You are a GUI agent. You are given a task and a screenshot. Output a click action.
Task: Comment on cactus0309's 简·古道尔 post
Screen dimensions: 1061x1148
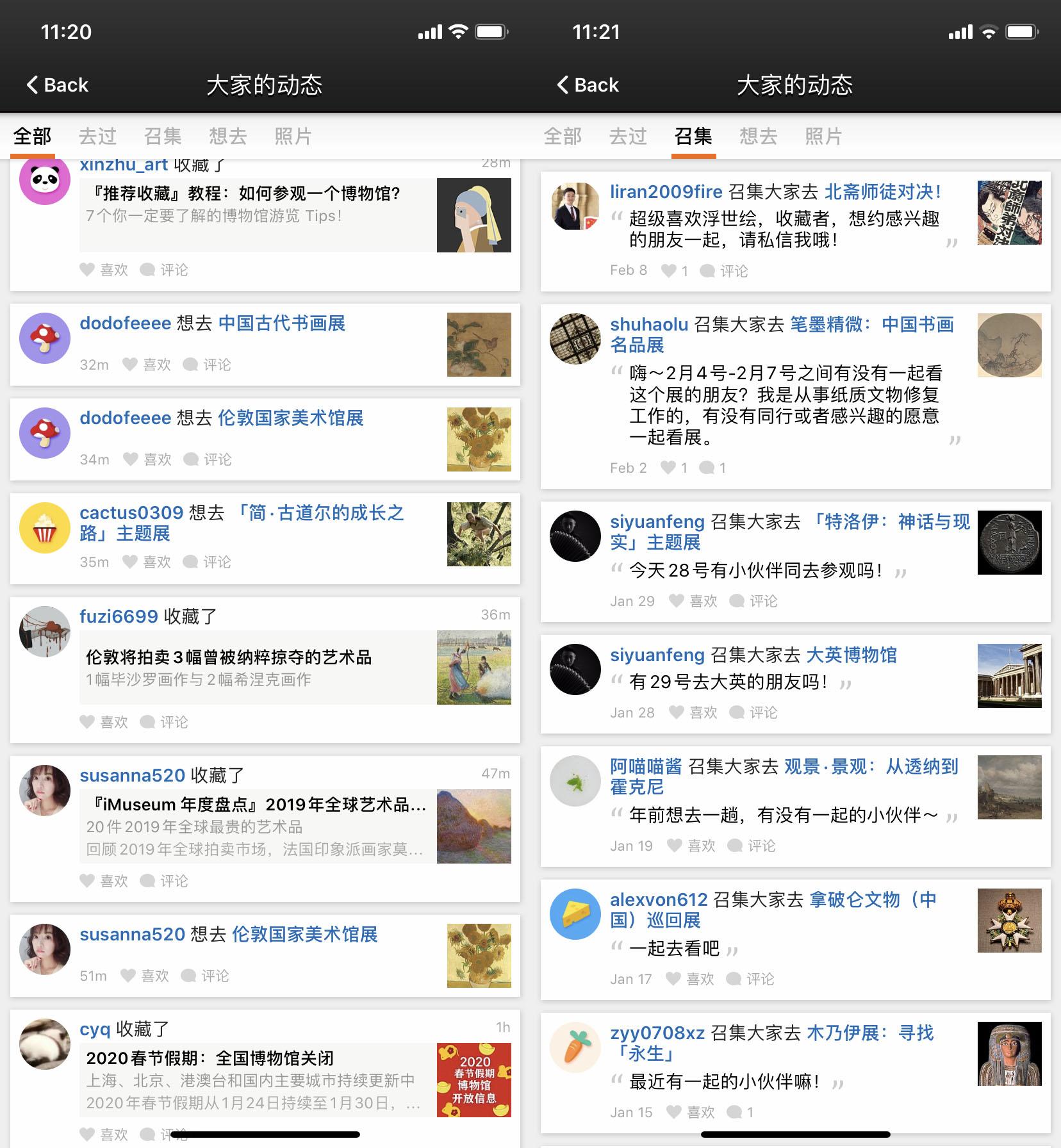(207, 562)
